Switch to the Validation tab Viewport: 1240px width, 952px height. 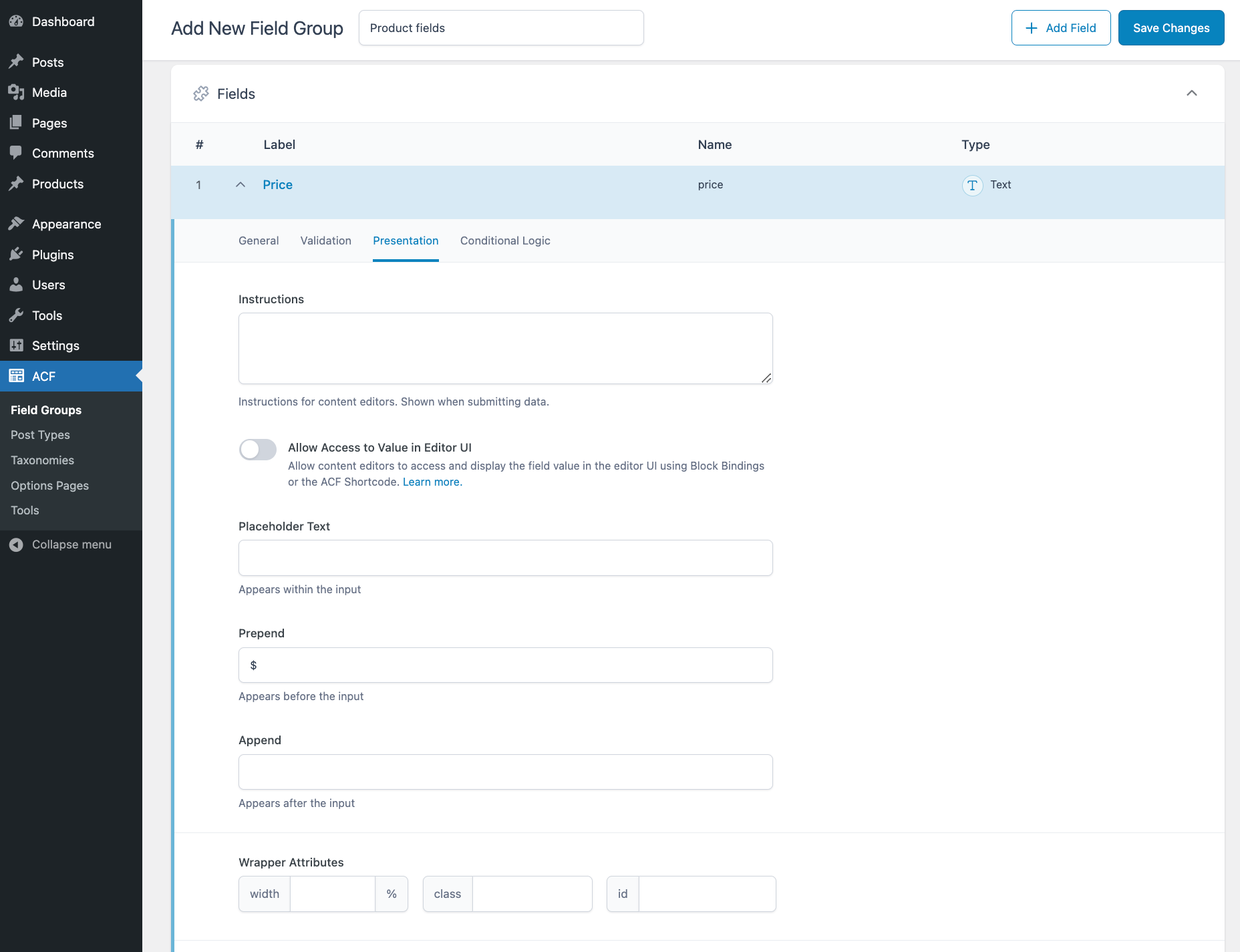(325, 241)
